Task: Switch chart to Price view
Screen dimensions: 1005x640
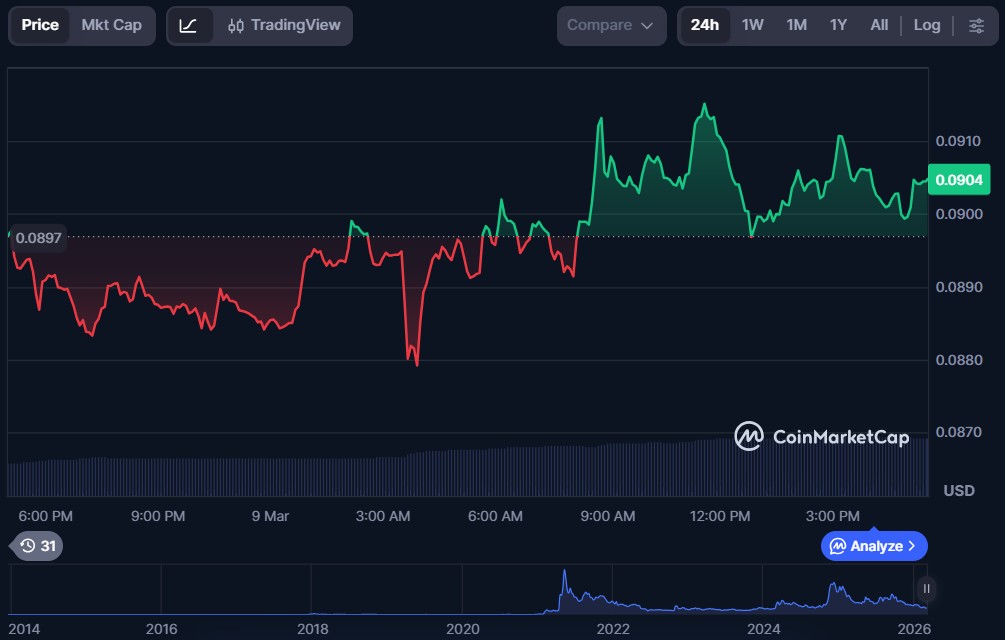Action: [40, 25]
